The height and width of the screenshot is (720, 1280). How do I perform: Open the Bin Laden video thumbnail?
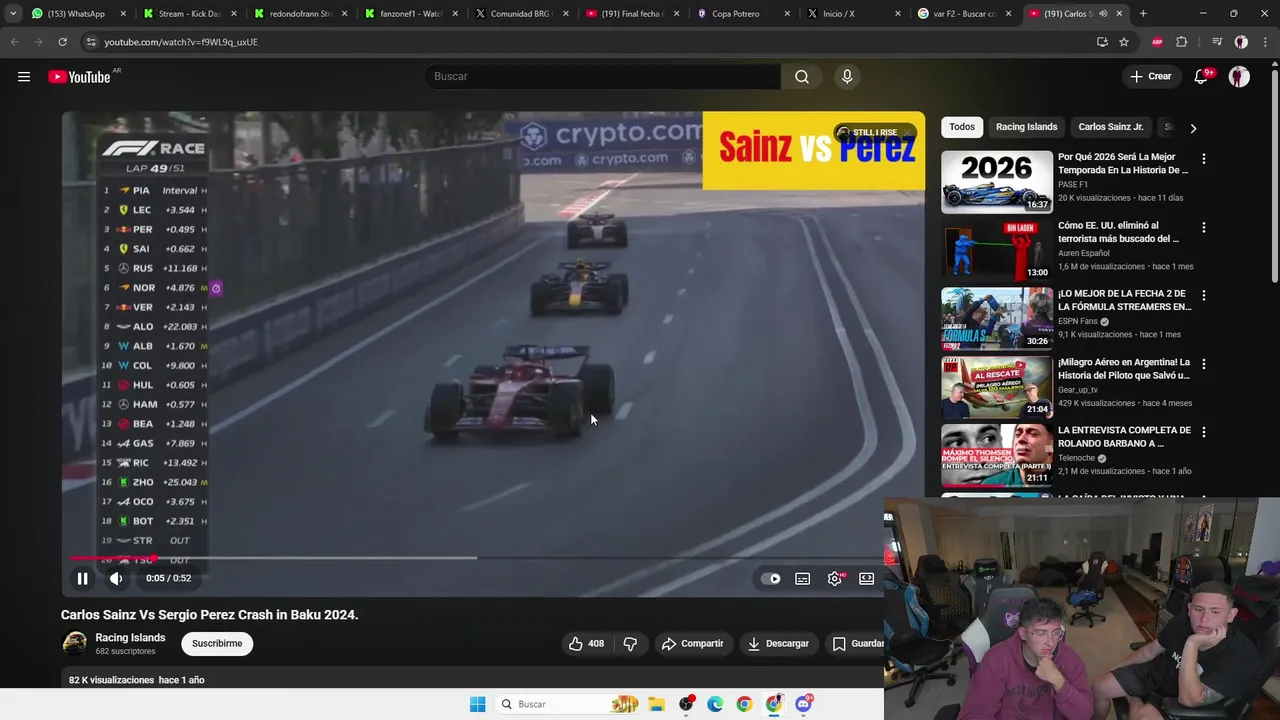tap(996, 250)
